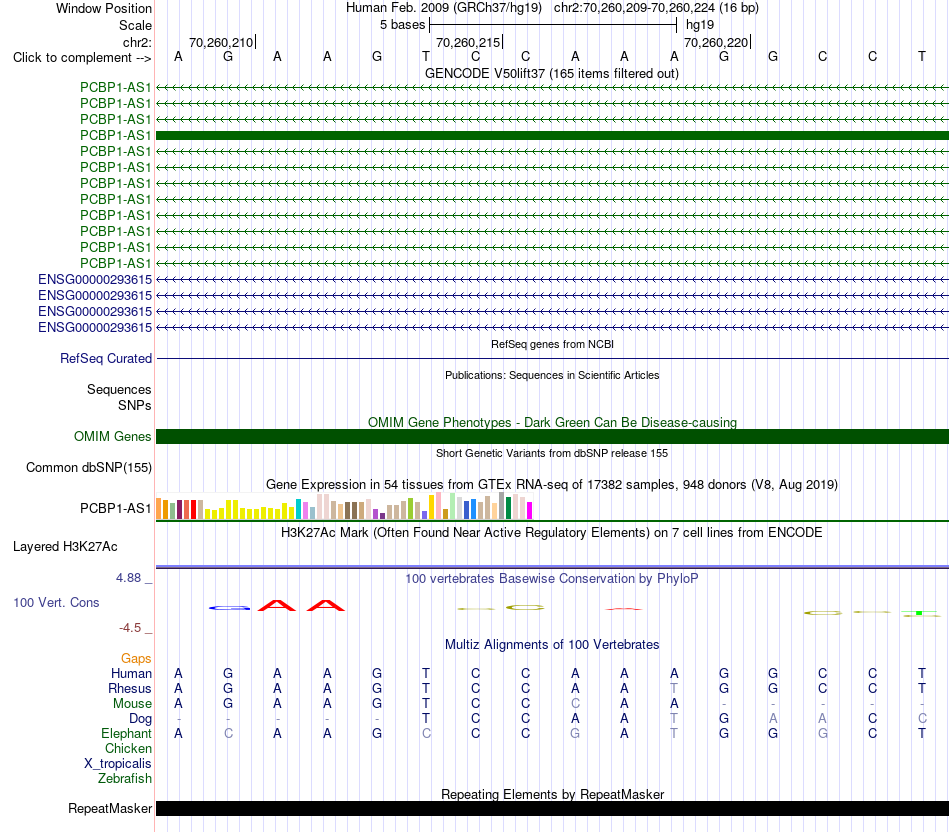Click the magenta last bar in GTEx chart

[530, 510]
